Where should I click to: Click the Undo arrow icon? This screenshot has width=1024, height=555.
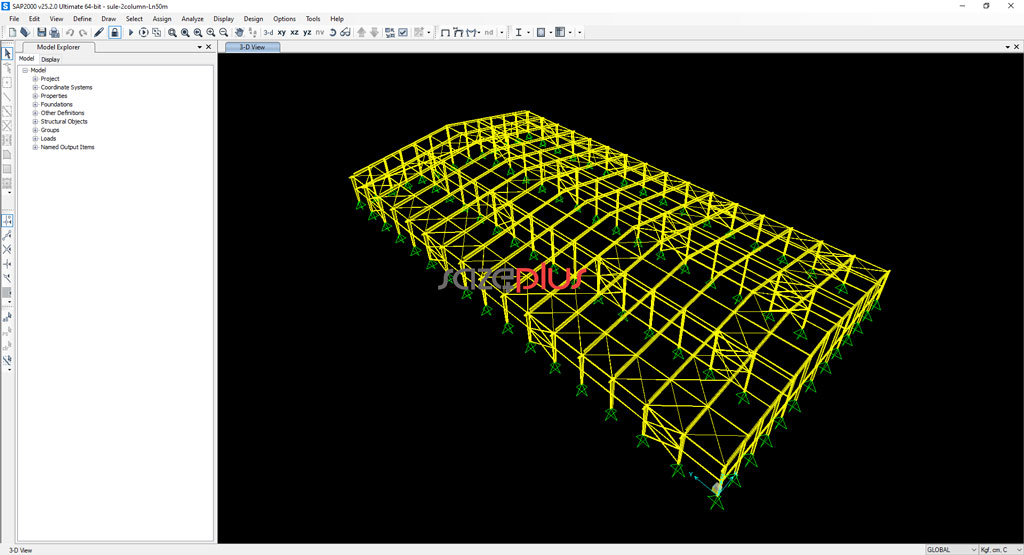pos(69,32)
